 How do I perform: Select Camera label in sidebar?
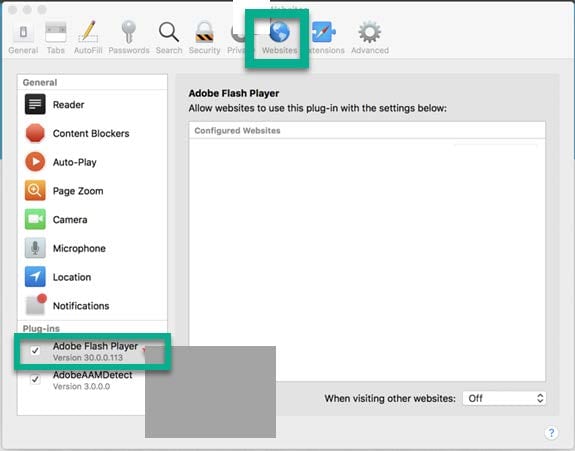(x=70, y=220)
